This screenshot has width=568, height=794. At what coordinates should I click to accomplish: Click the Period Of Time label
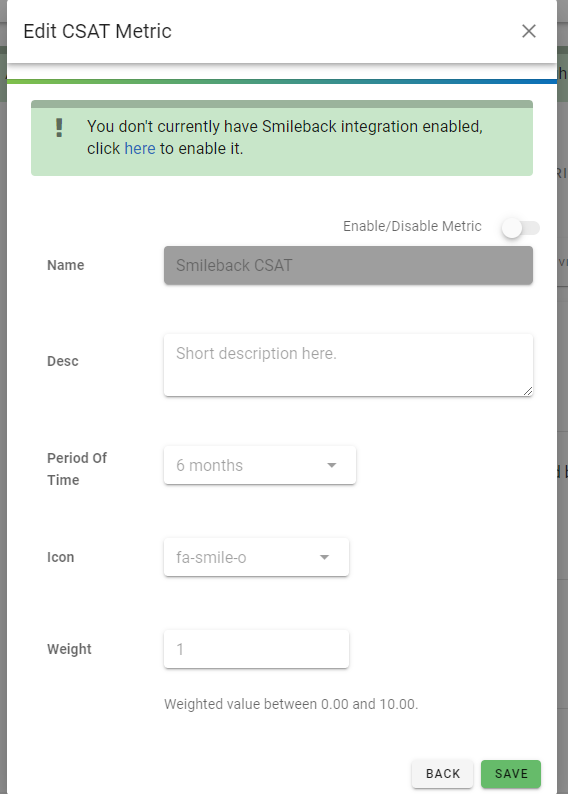click(77, 469)
